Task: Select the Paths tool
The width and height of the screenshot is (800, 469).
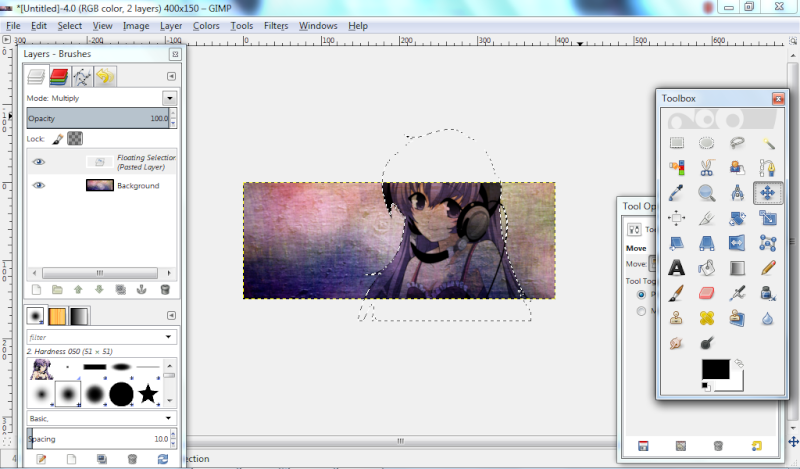Action: point(768,167)
